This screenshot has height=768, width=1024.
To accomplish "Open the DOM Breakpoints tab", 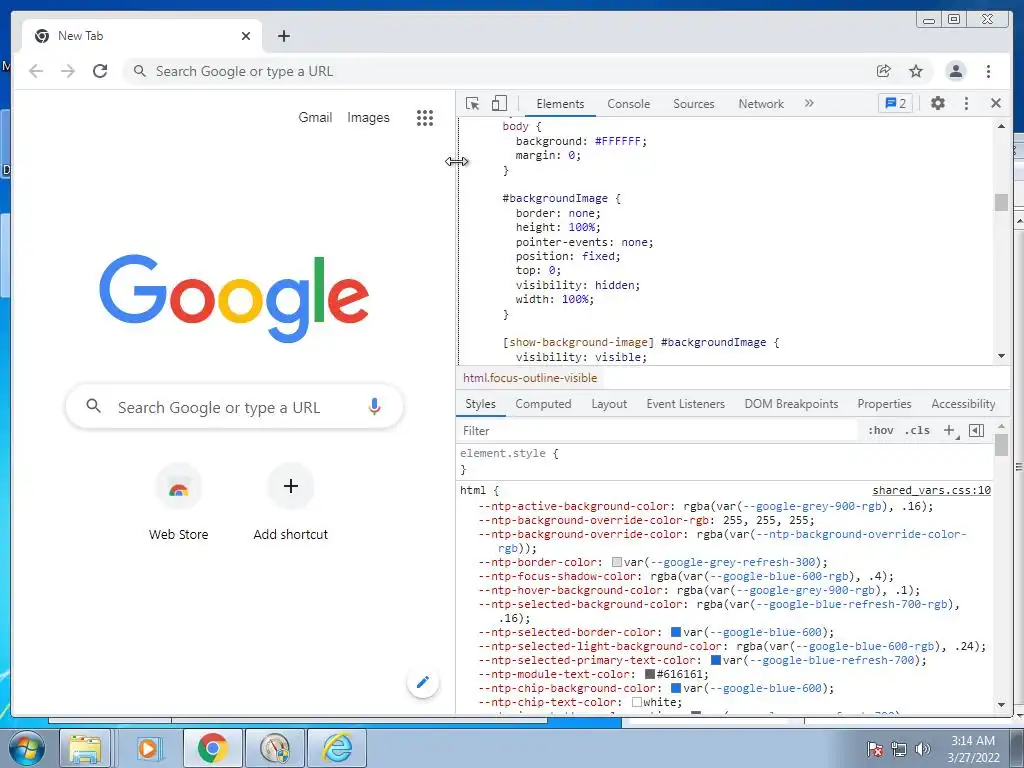I will tap(792, 404).
